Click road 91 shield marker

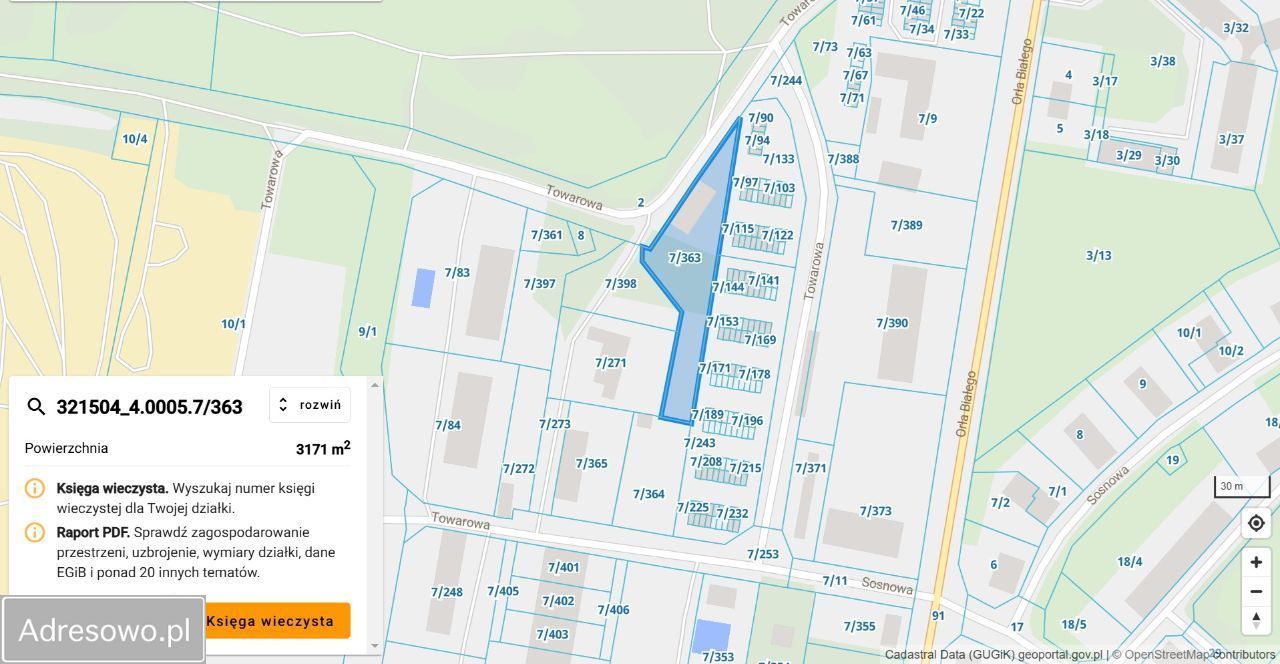coord(938,616)
